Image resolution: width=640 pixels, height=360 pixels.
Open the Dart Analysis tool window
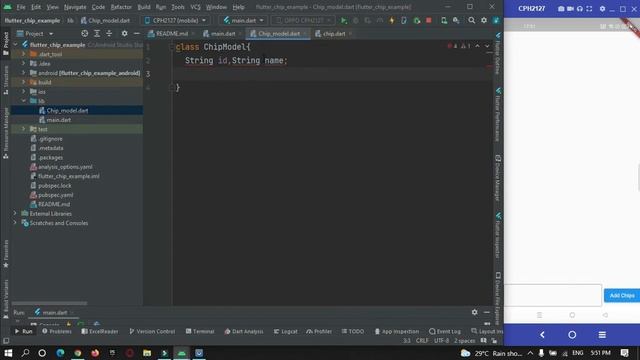(x=244, y=331)
